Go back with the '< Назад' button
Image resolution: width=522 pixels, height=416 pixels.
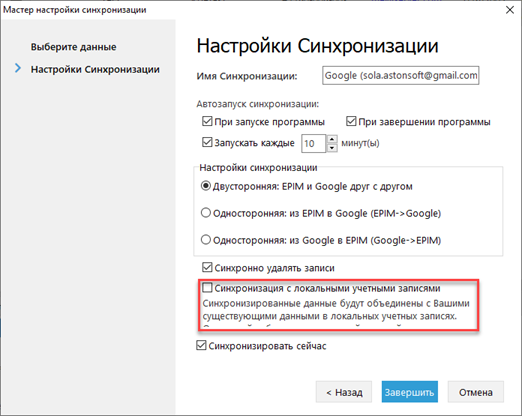[344, 392]
